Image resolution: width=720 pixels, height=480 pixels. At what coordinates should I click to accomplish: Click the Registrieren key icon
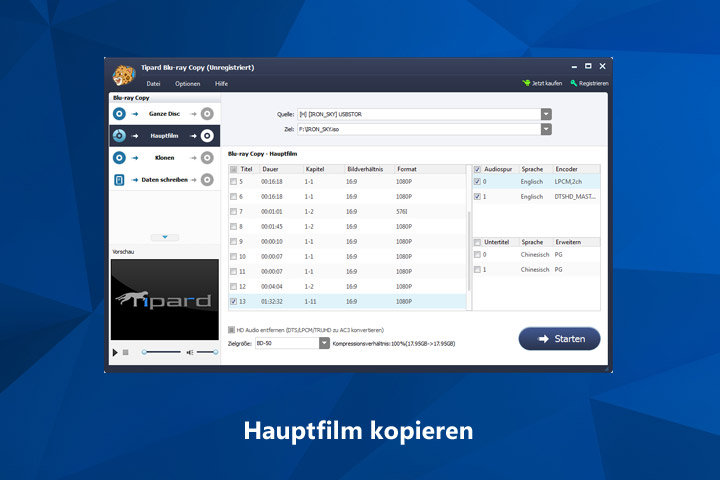pyautogui.click(x=574, y=83)
